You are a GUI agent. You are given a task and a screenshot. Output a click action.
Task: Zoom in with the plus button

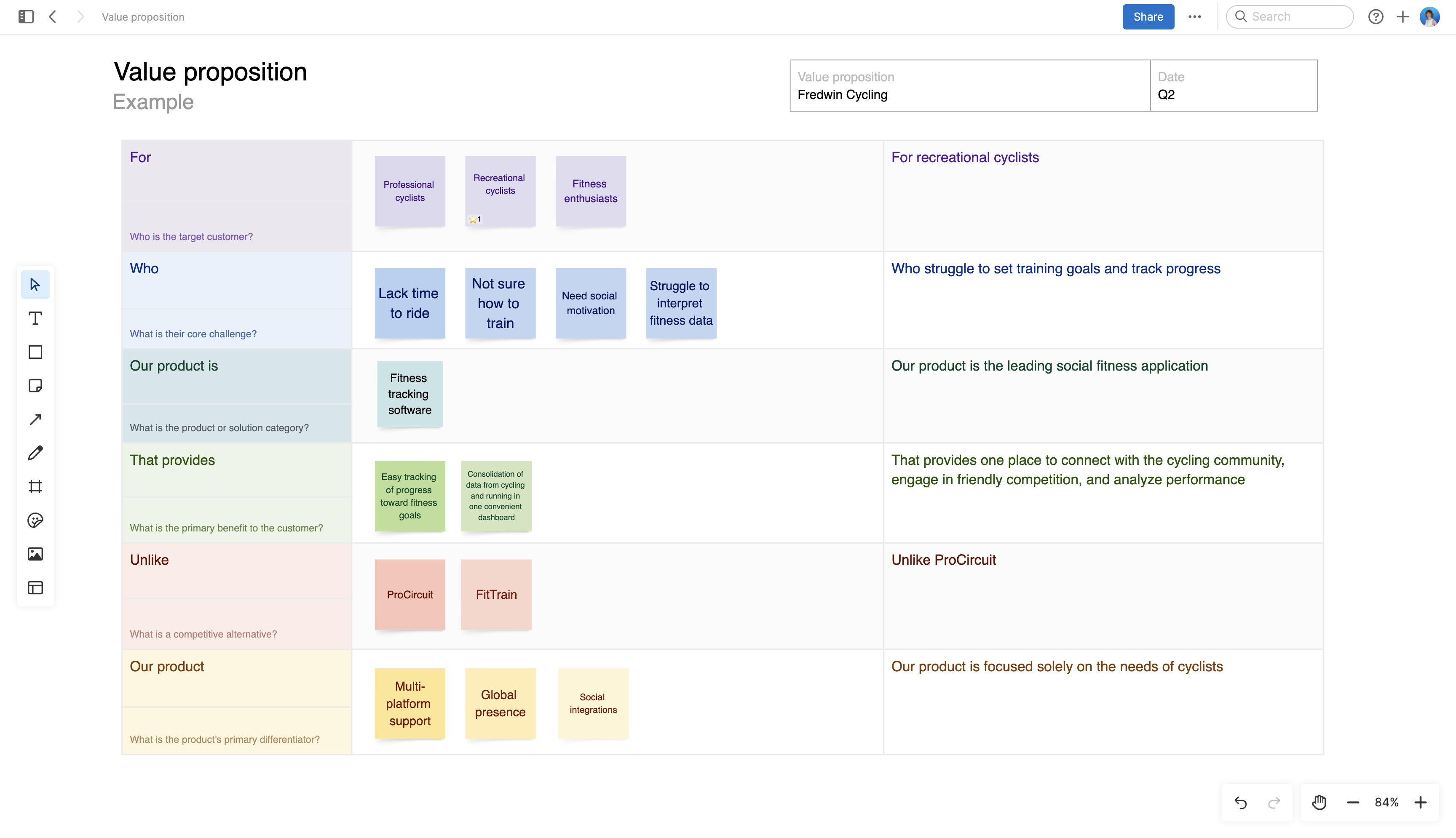click(1420, 802)
